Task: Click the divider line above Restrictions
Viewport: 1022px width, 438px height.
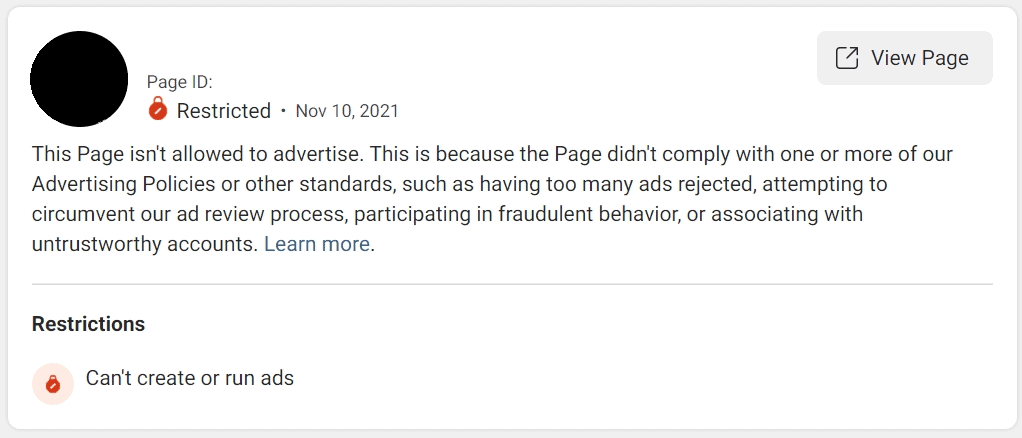Action: [512, 284]
